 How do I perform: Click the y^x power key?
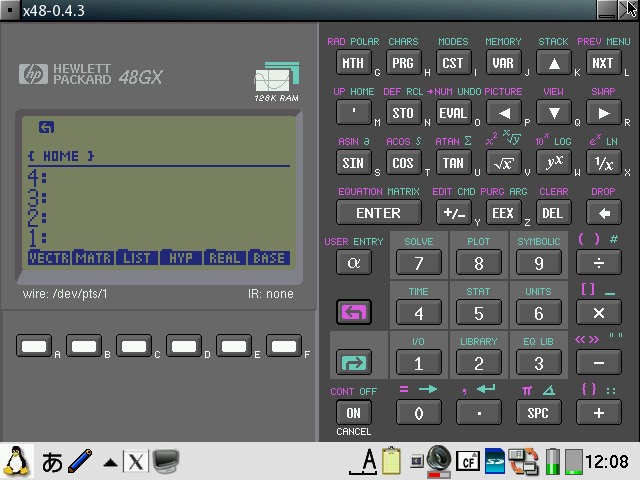(553, 163)
